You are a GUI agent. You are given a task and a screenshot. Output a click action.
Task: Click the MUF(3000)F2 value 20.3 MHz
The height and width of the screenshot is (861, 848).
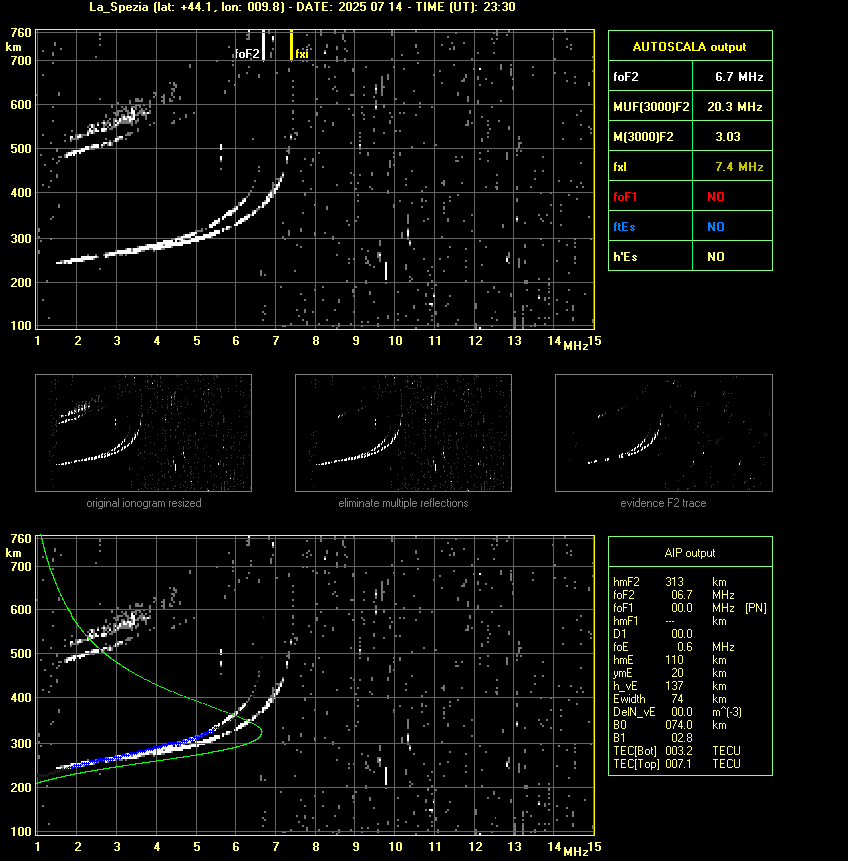(733, 107)
